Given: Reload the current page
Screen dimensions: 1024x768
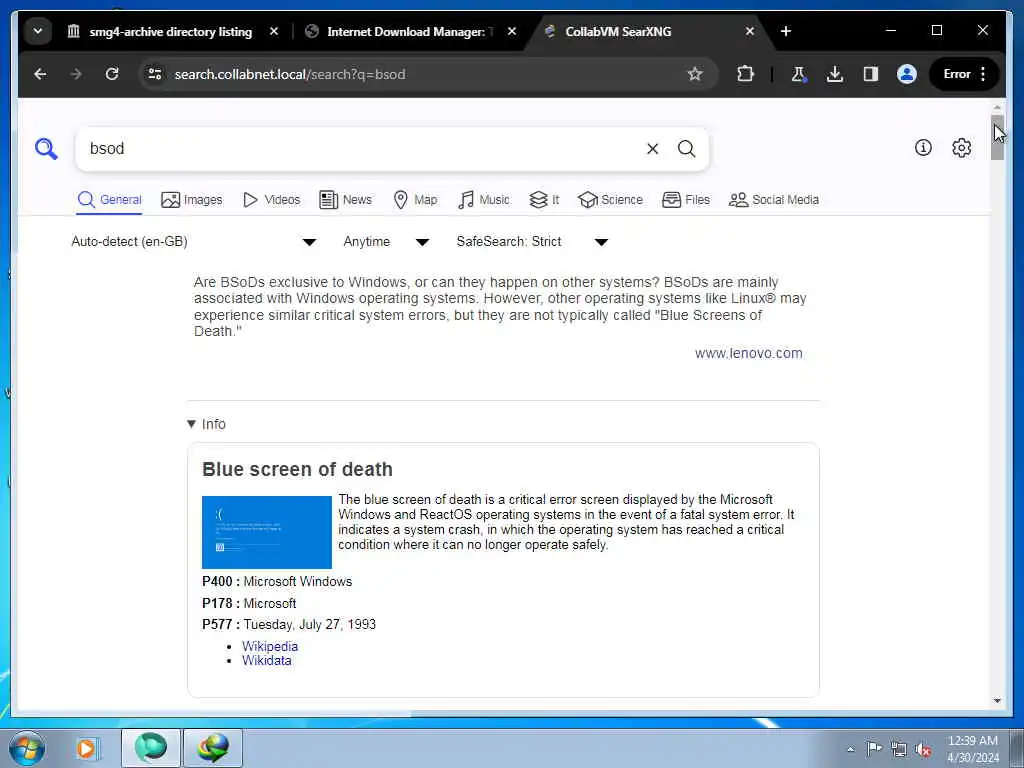Looking at the screenshot, I should [112, 74].
